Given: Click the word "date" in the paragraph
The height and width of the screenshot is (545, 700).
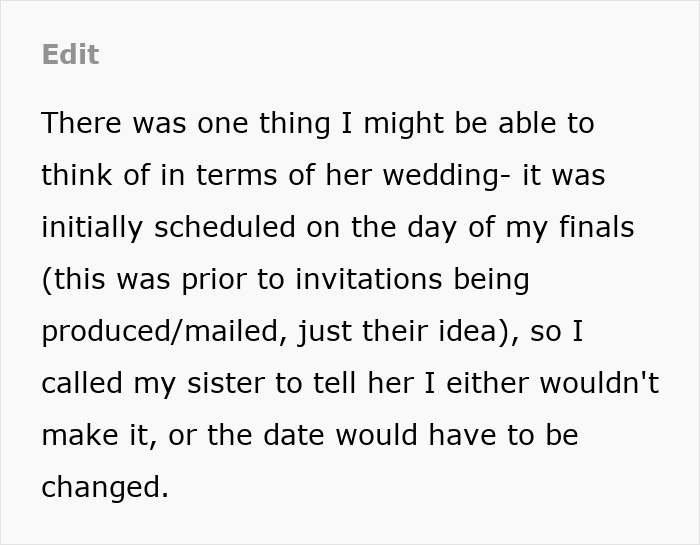Looking at the screenshot, I should pos(293,435).
